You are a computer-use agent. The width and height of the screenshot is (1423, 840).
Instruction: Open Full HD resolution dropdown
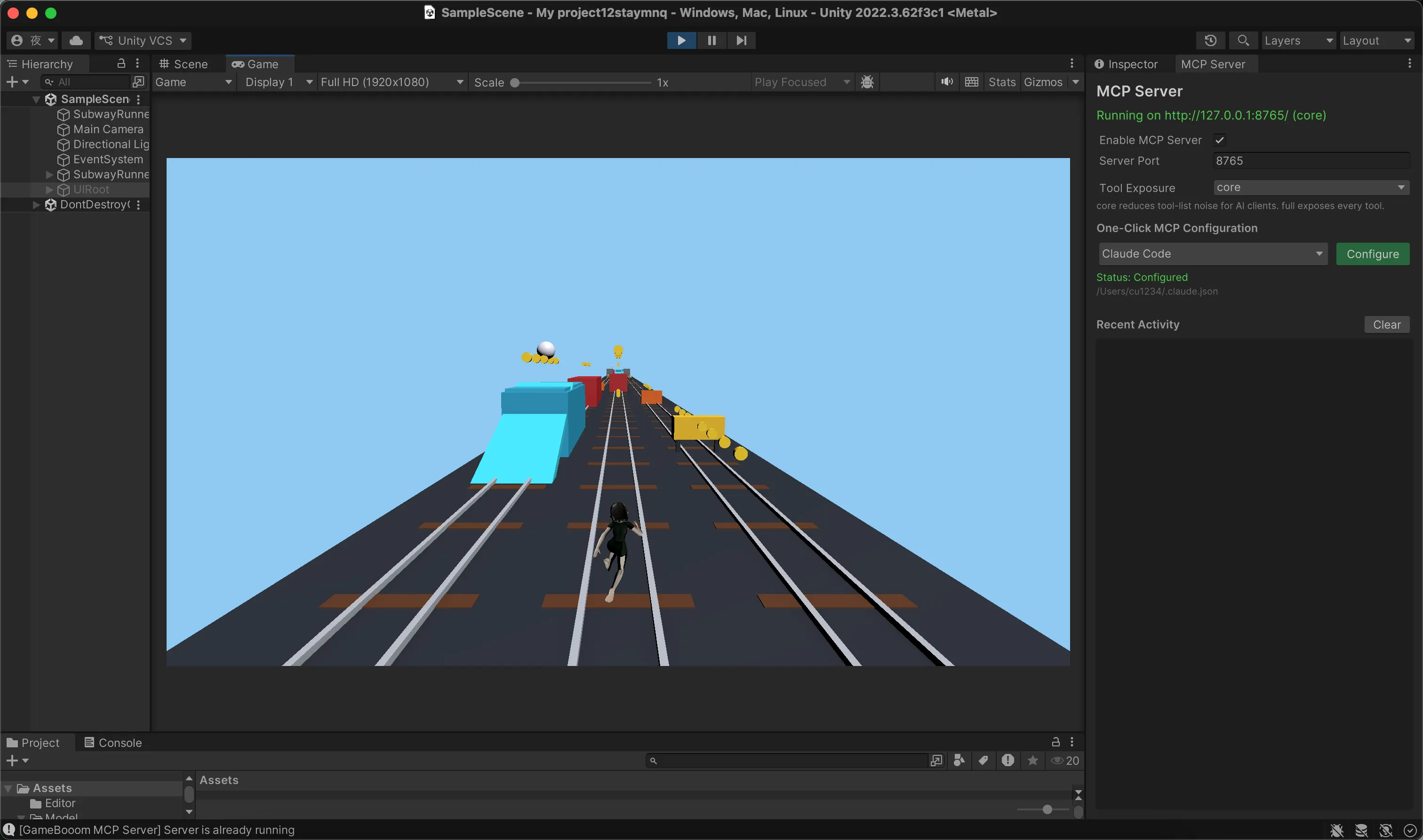coord(392,82)
